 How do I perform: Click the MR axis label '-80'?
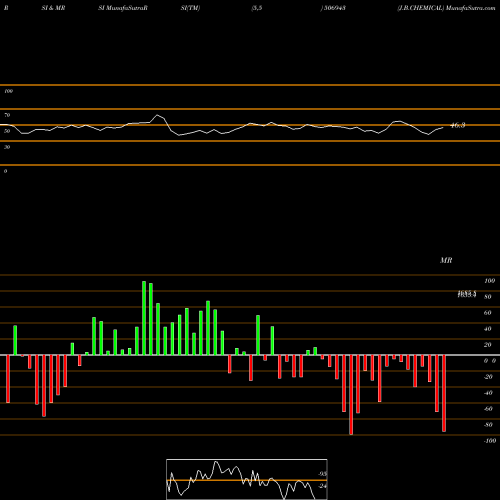(488, 425)
